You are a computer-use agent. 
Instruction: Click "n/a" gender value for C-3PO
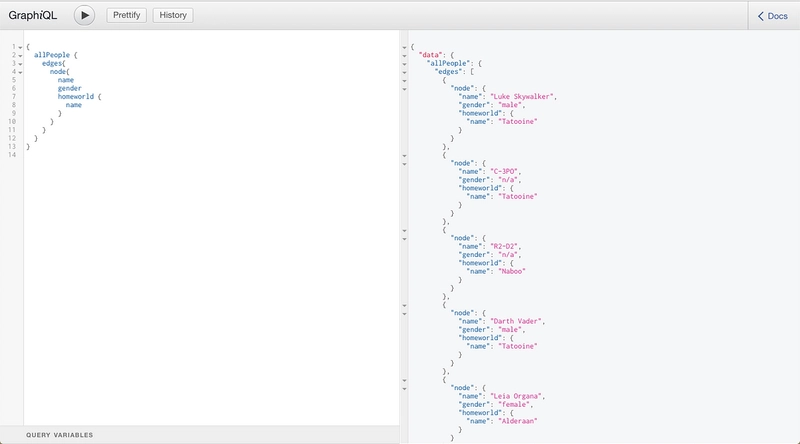coord(508,180)
